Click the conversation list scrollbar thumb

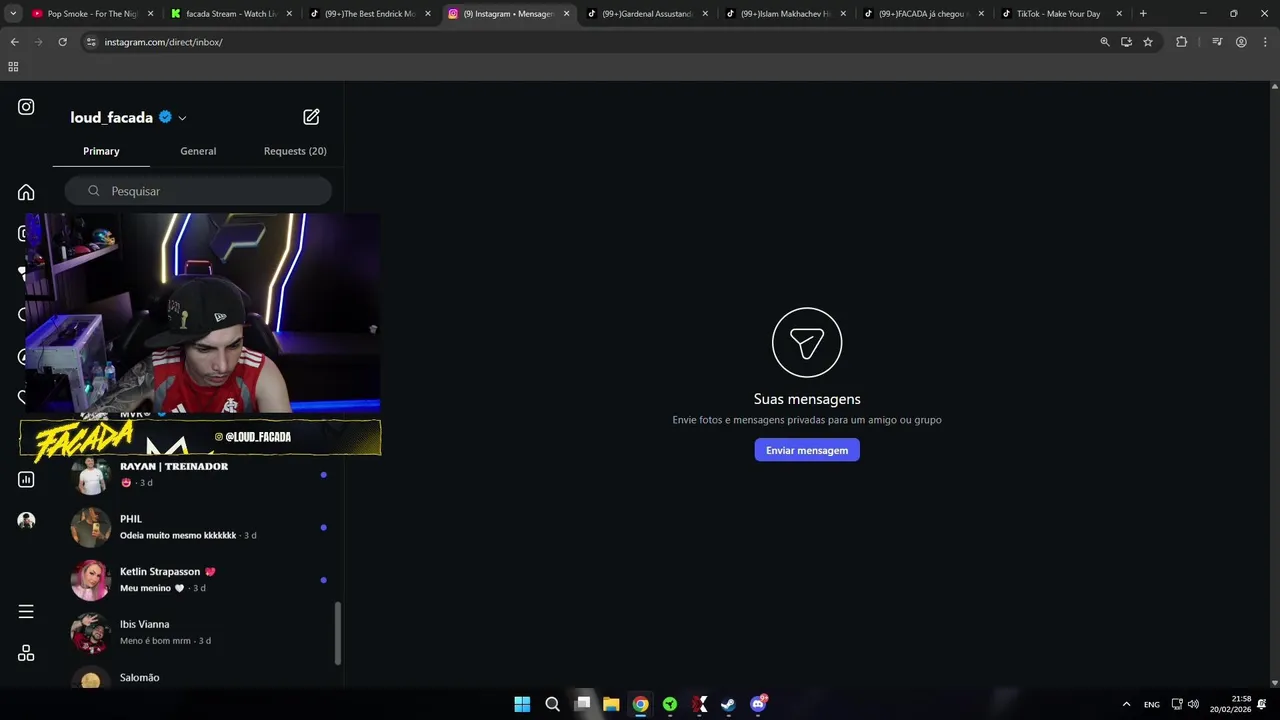(338, 633)
